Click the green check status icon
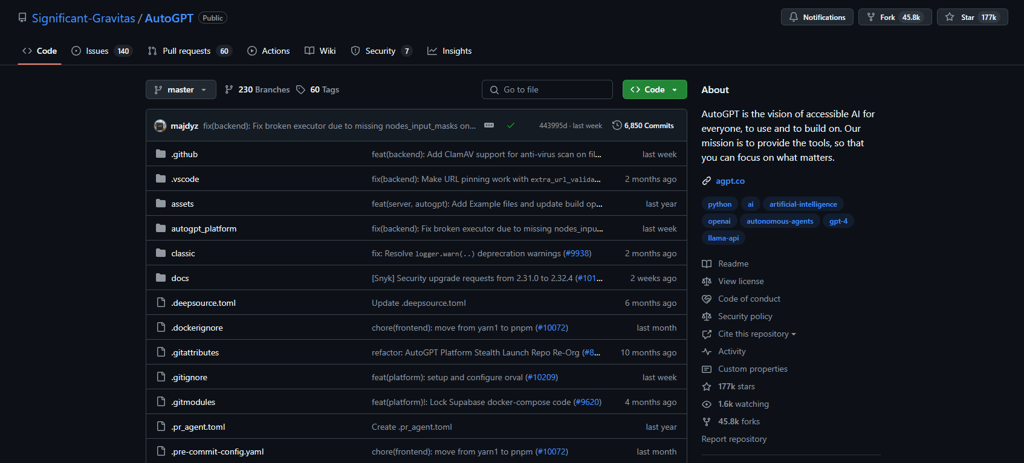 tap(511, 125)
